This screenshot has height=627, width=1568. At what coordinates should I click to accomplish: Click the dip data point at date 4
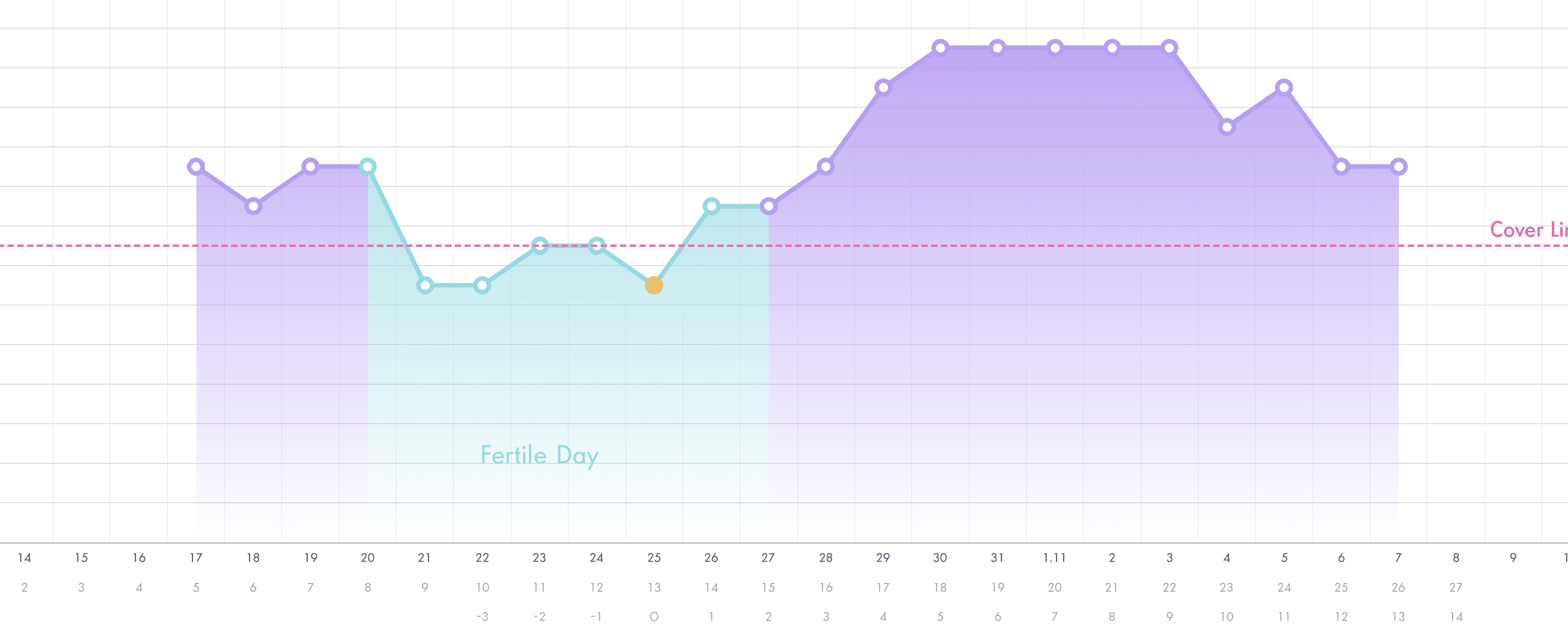coord(1226,127)
